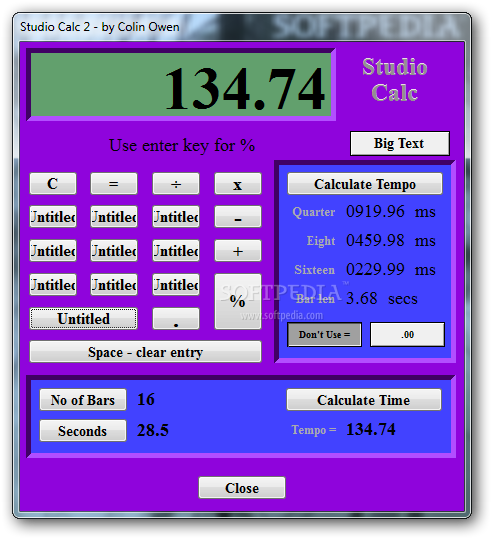Click the Quarter value 0919.96 ms
The width and height of the screenshot is (492, 539).
pyautogui.click(x=391, y=211)
